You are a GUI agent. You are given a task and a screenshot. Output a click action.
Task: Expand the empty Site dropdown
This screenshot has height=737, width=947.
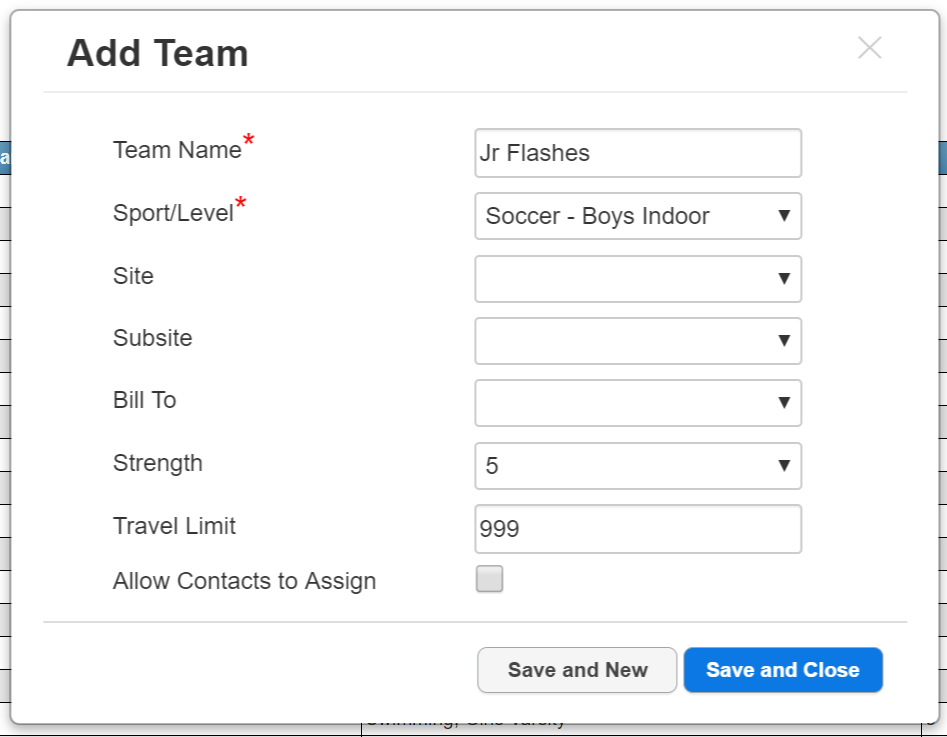[638, 279]
